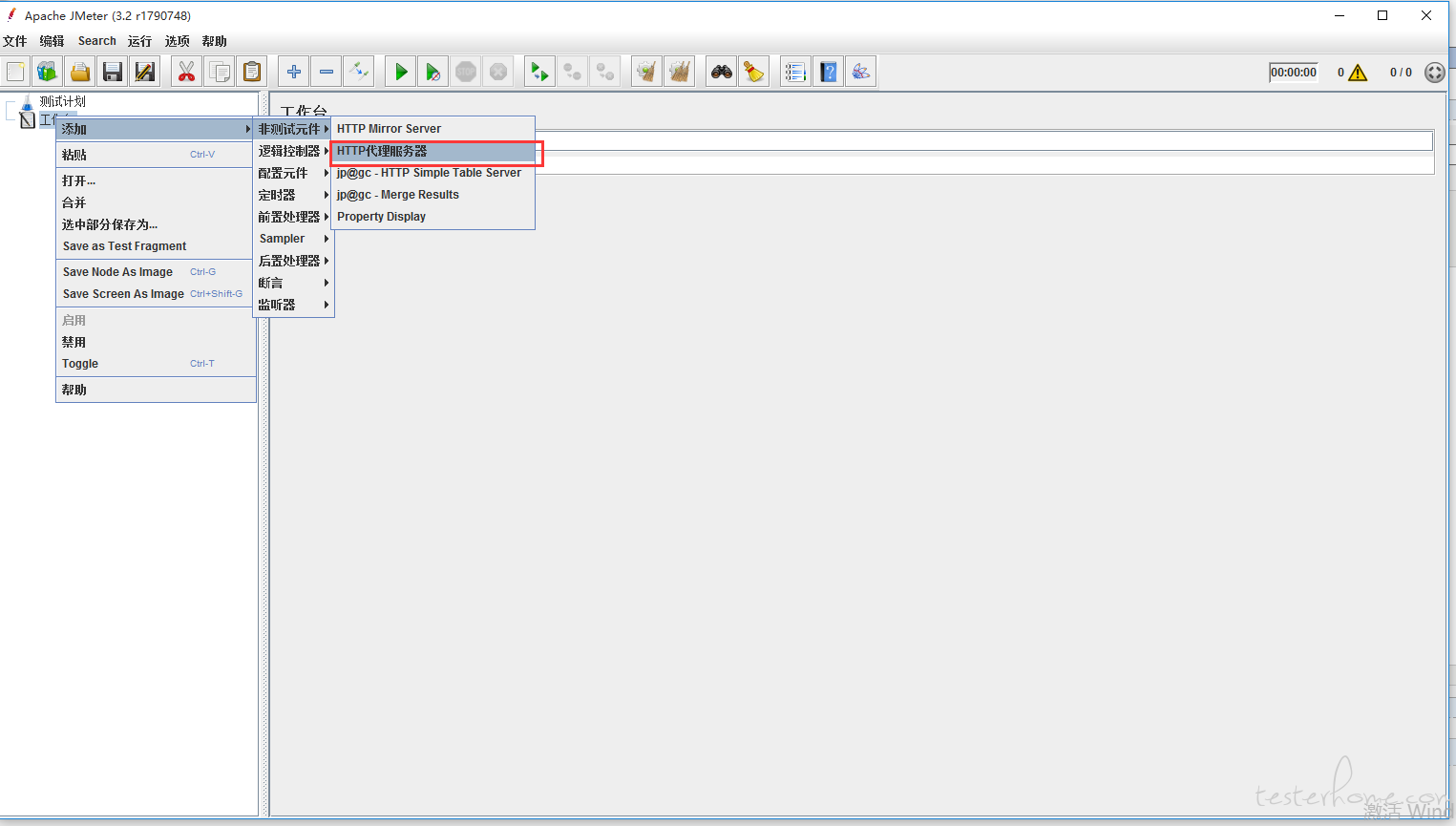Expand the 断言 submenu
Image resolution: width=1456 pixels, height=826 pixels.
[x=293, y=283]
